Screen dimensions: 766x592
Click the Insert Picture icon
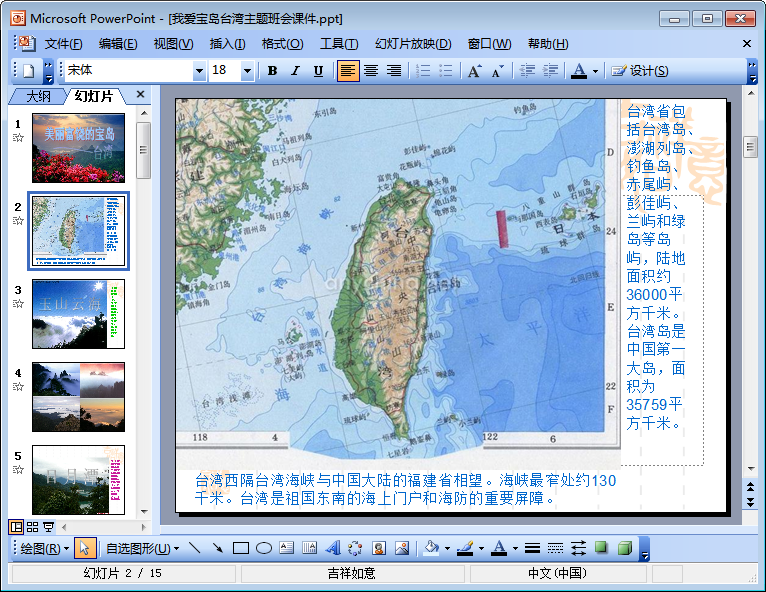[402, 548]
